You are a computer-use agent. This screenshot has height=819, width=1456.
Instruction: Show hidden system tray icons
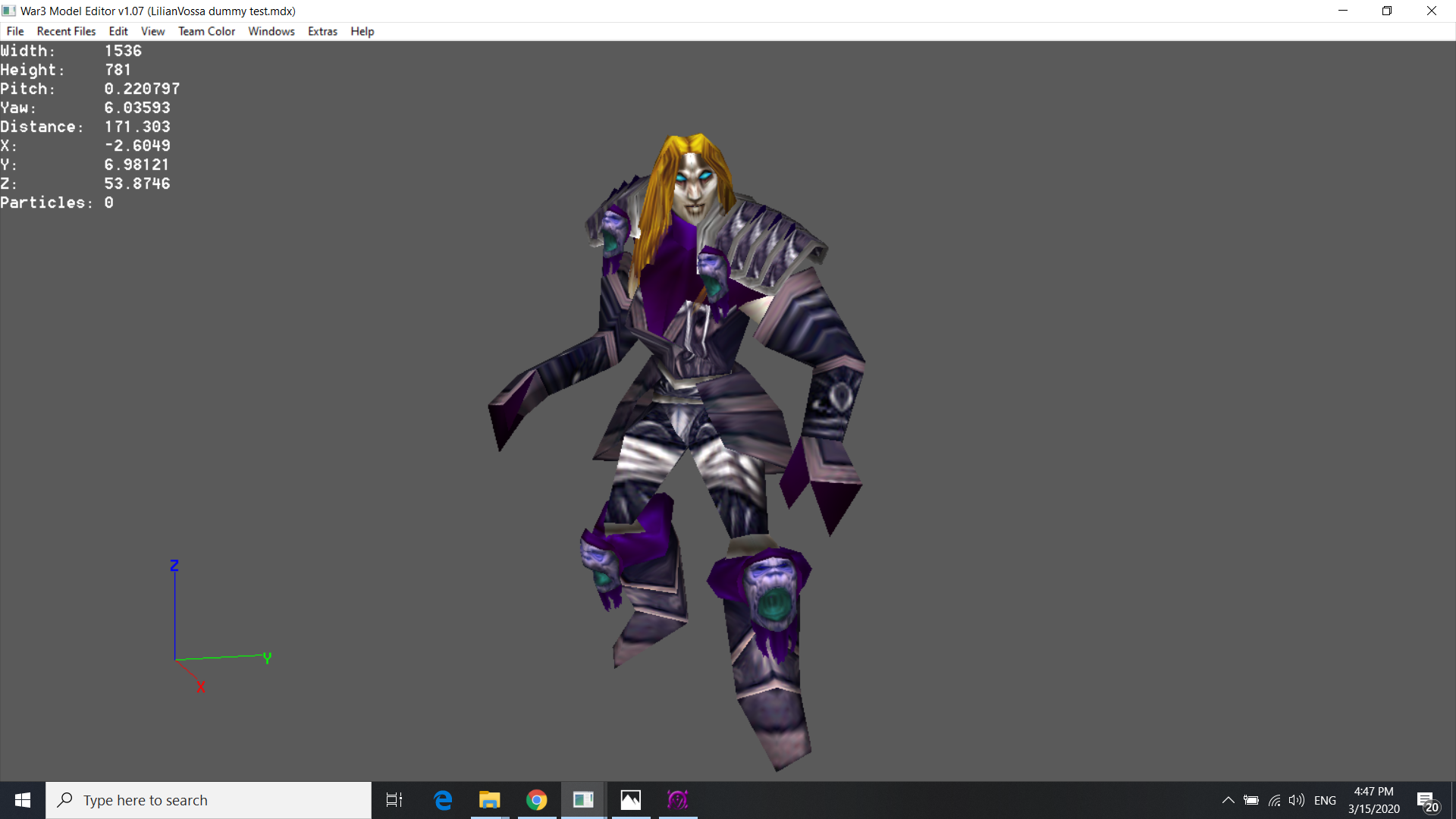(1228, 800)
